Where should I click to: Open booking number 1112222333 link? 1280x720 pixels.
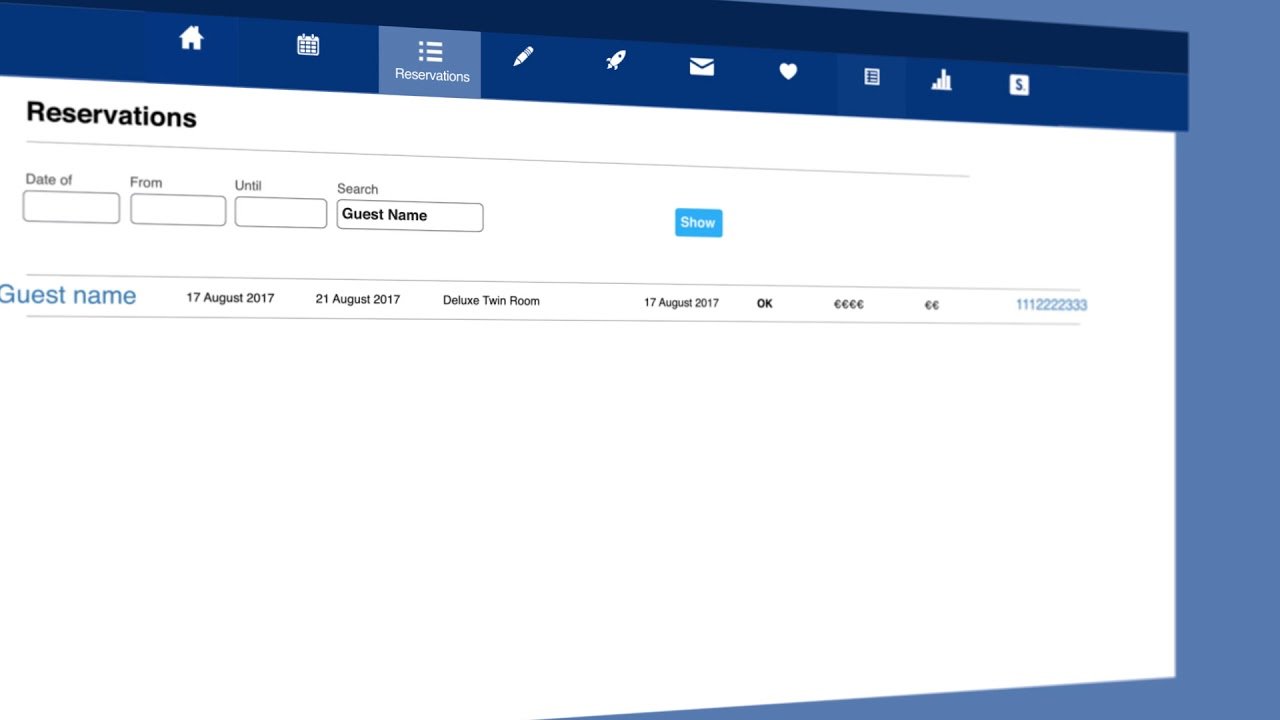[1051, 305]
